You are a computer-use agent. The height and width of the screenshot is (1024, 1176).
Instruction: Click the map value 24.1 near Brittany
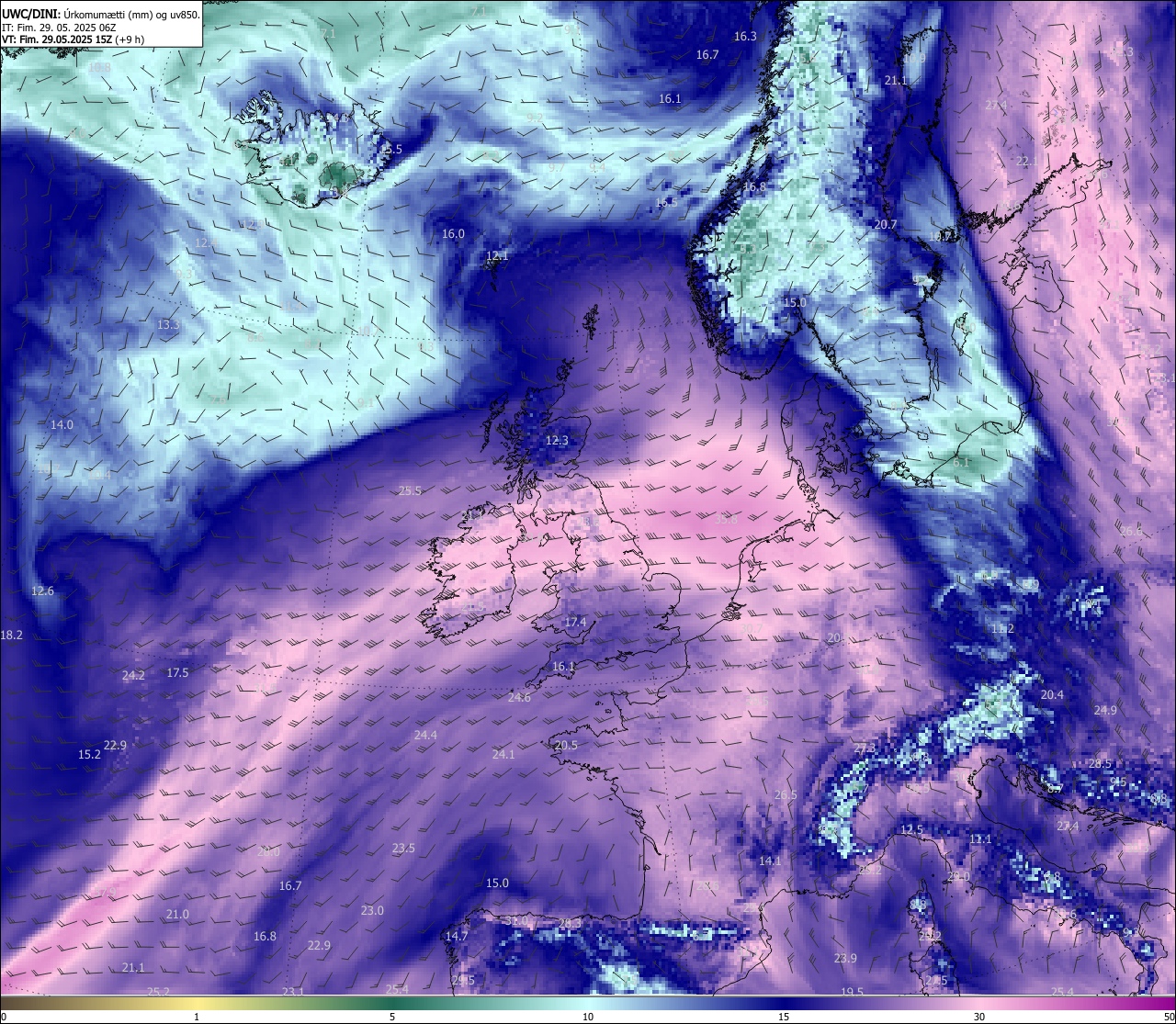[503, 755]
